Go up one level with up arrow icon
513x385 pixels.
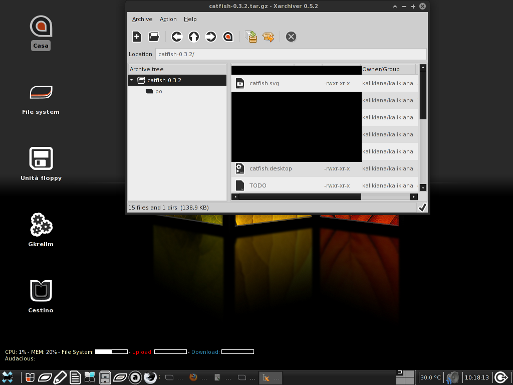pos(194,37)
